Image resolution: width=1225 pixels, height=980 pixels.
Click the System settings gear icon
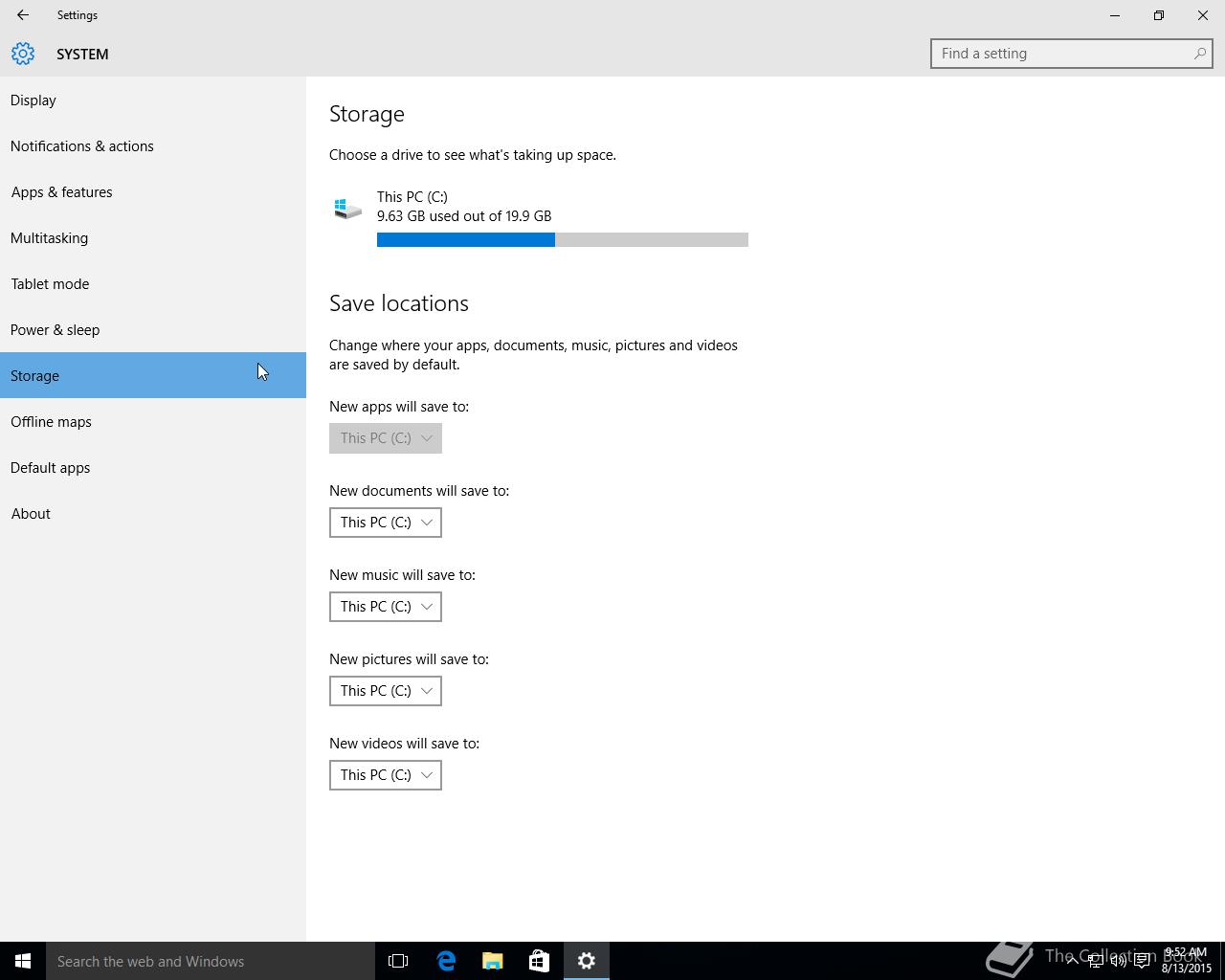23,54
